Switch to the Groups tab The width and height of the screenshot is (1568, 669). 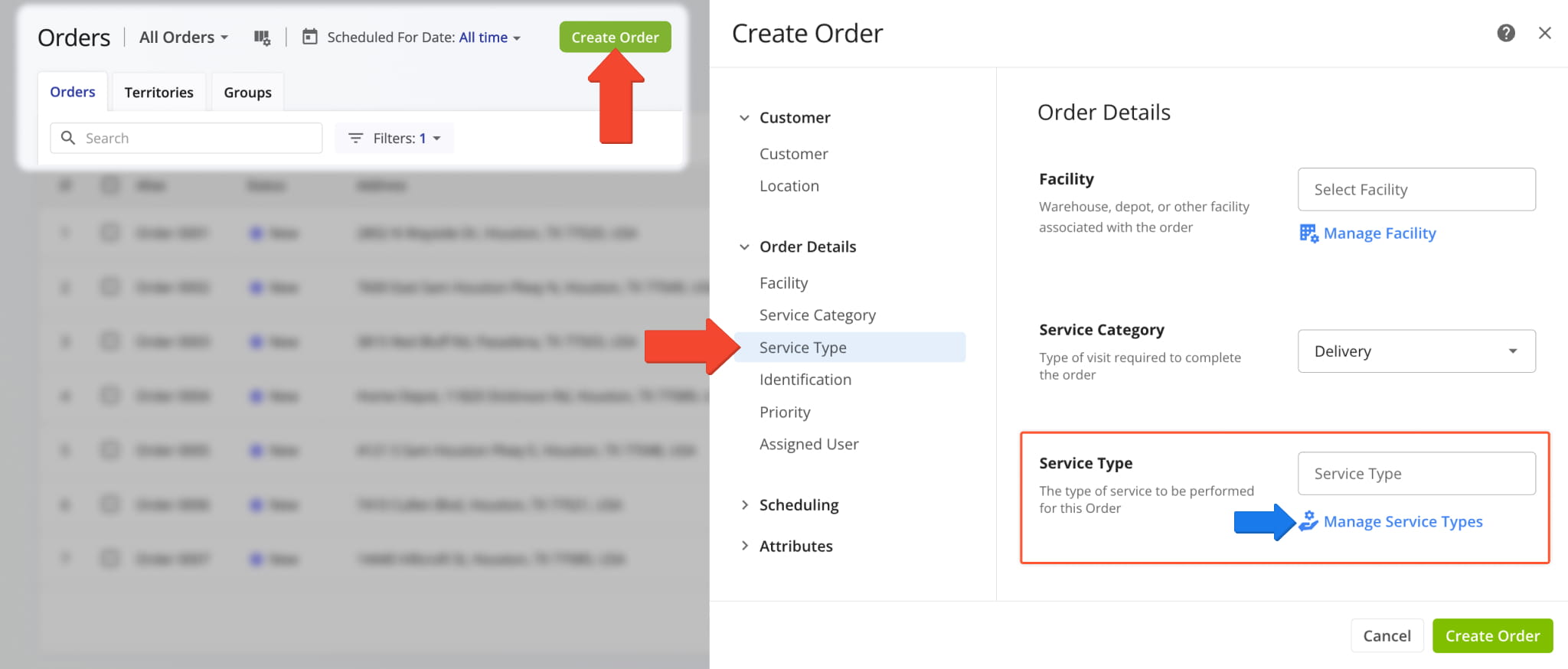pyautogui.click(x=247, y=93)
